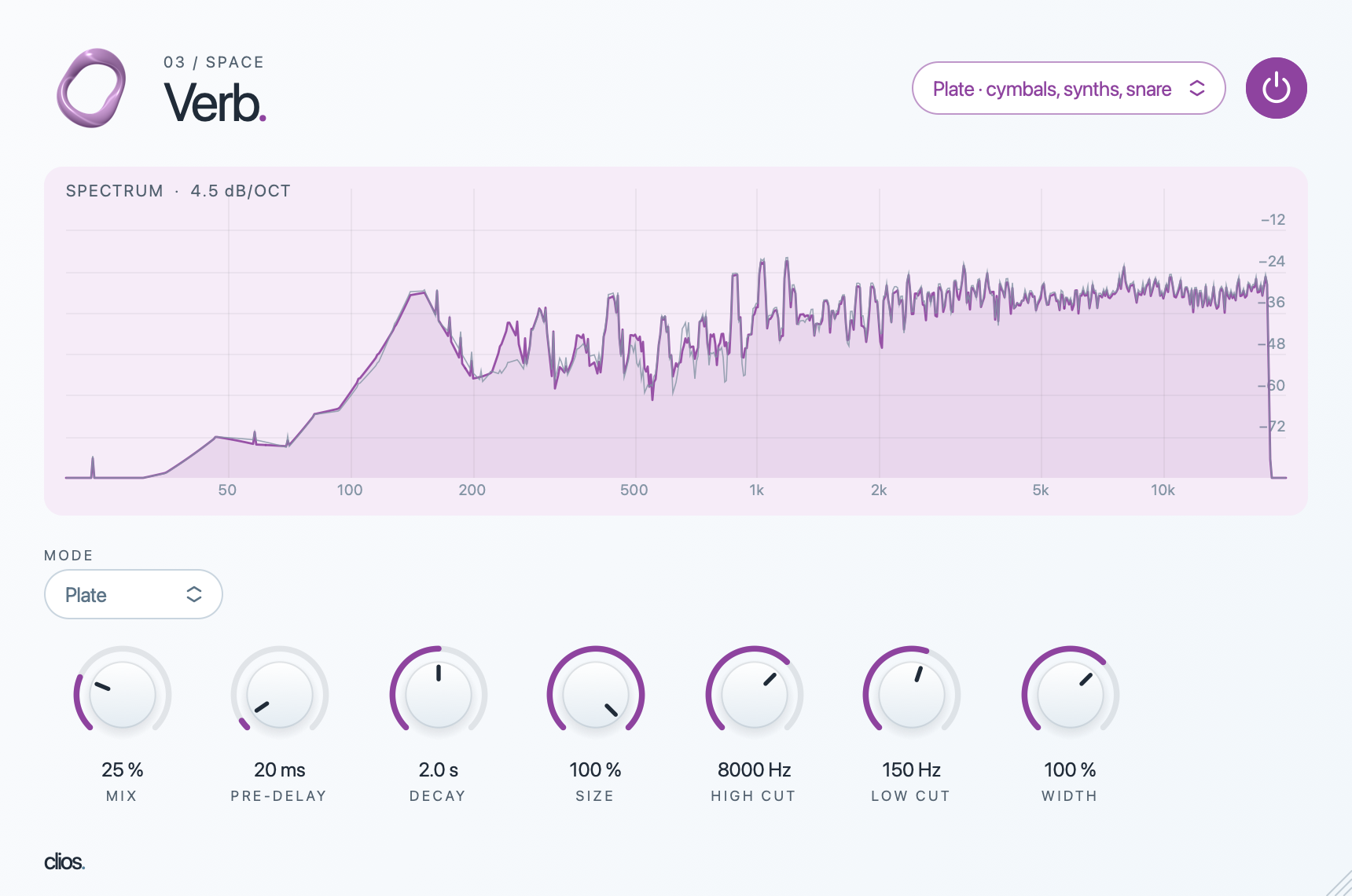Click the 100 % width value
1352x896 pixels.
pos(1071,769)
